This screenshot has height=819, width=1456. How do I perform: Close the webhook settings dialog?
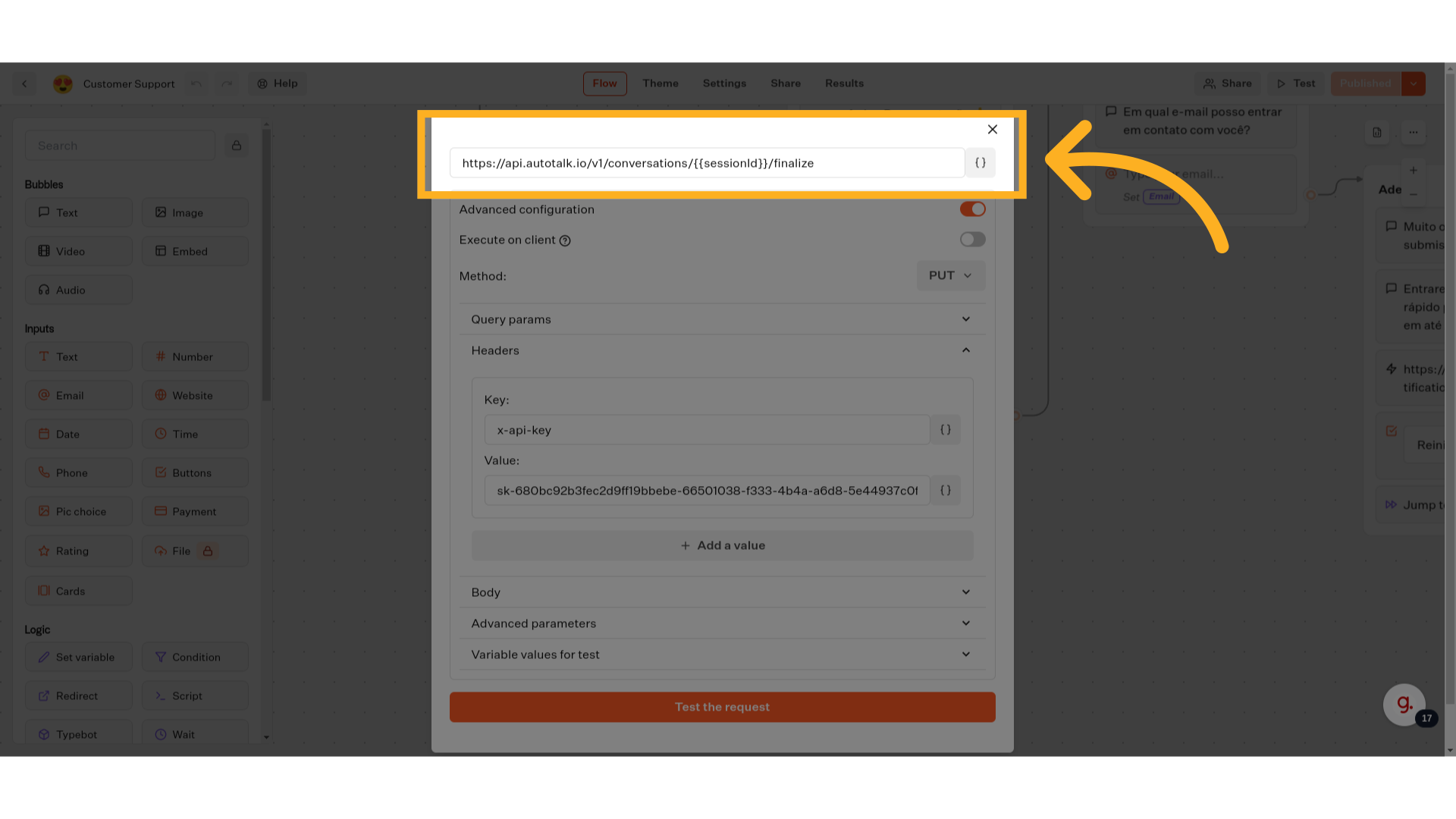992,129
